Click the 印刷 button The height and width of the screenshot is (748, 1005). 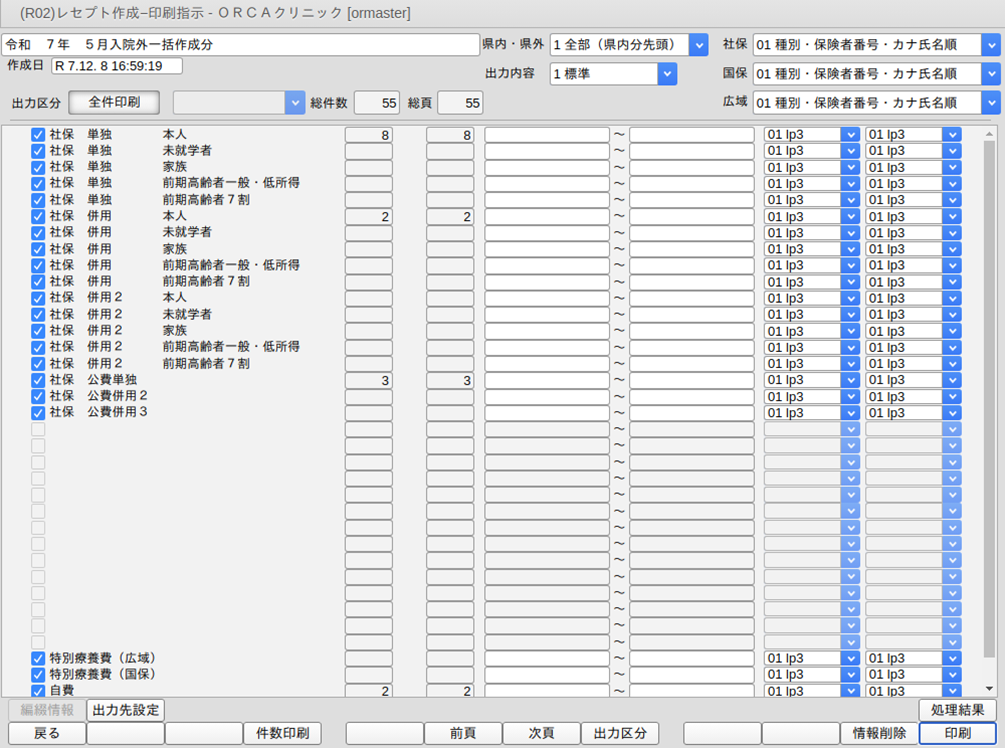pyautogui.click(x=958, y=733)
